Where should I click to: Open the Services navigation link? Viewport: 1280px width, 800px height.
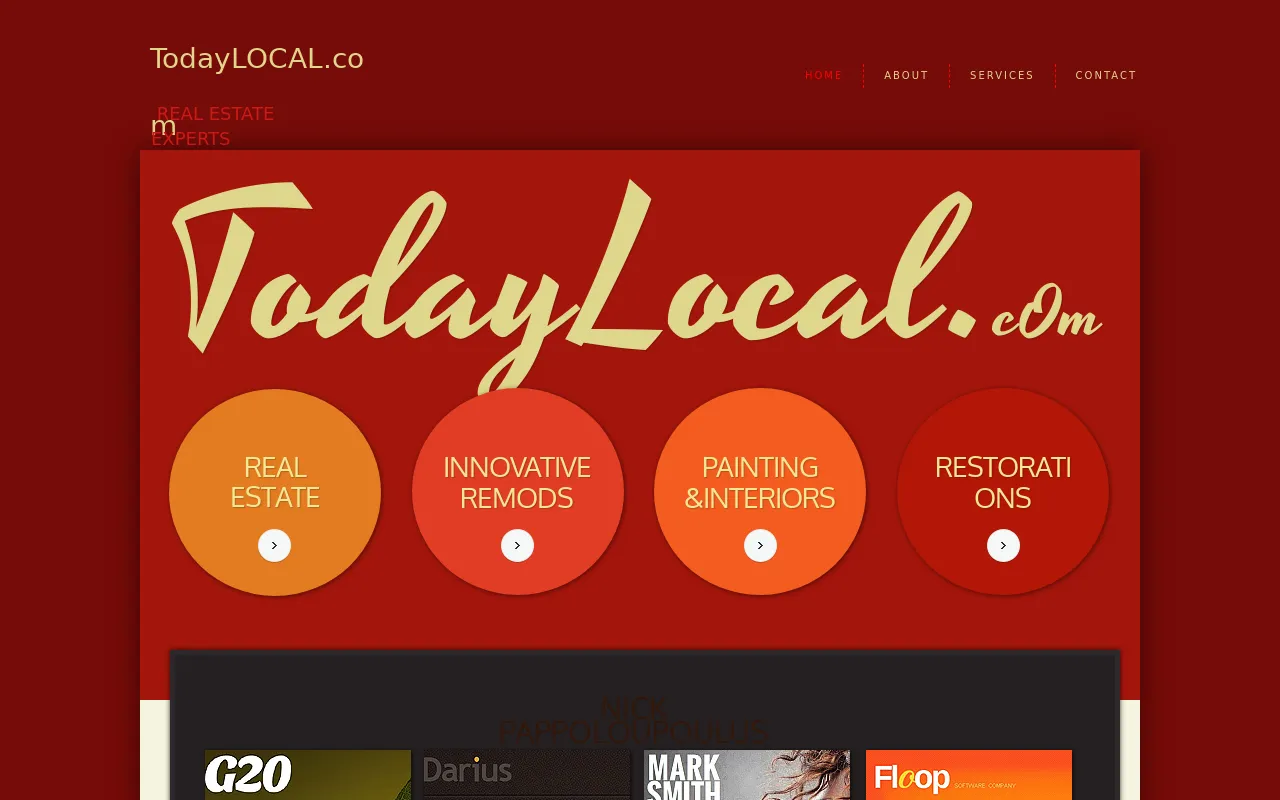point(1002,75)
